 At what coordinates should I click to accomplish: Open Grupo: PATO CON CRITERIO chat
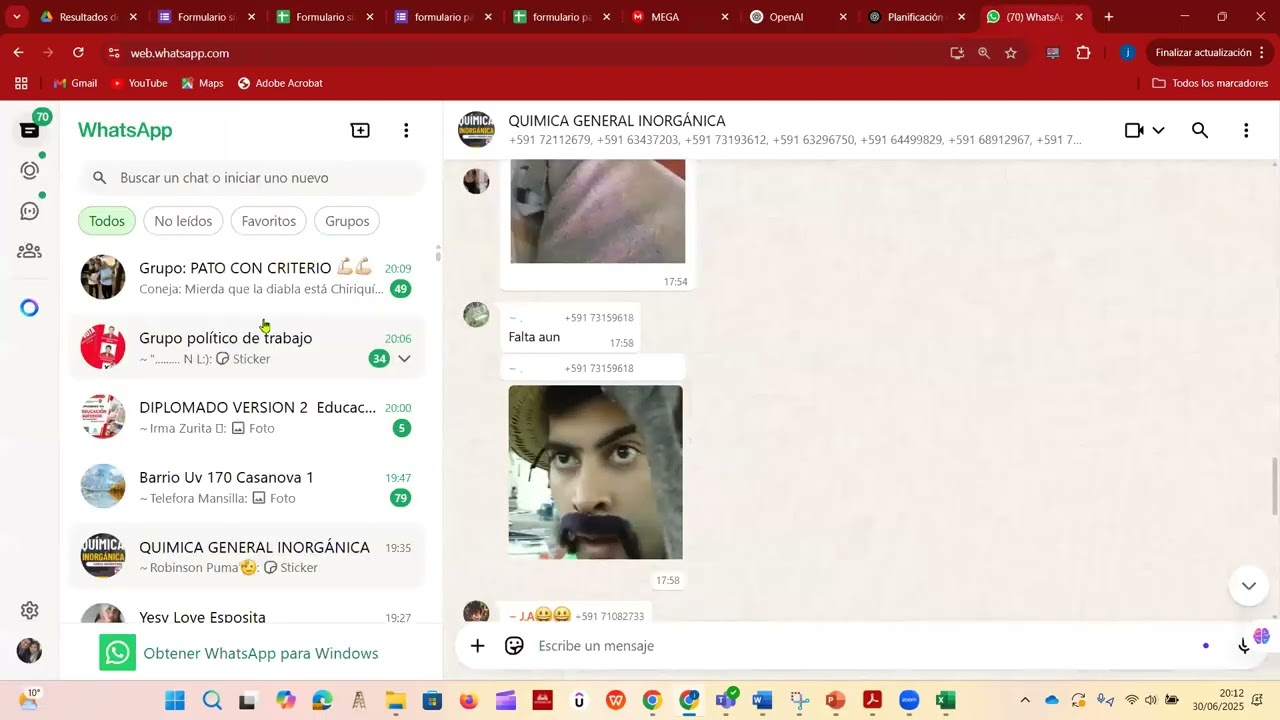click(x=248, y=278)
